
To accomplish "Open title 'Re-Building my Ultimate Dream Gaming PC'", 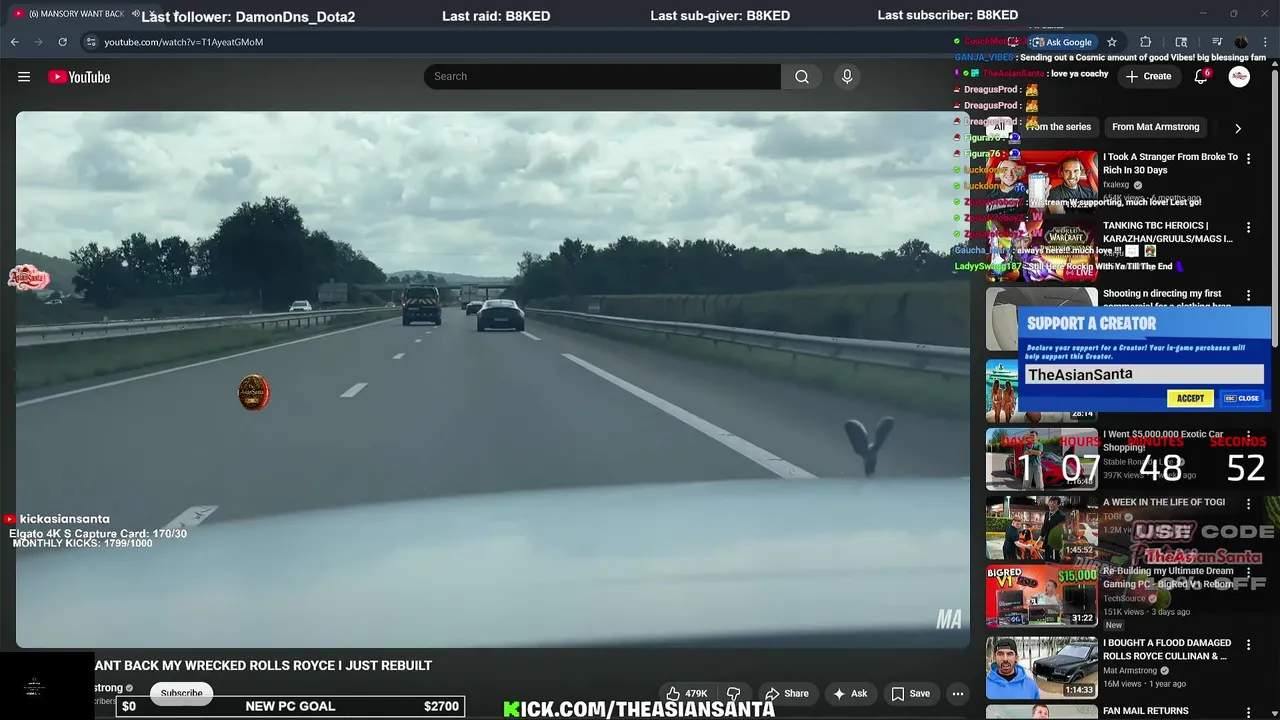I will 1168,577.
